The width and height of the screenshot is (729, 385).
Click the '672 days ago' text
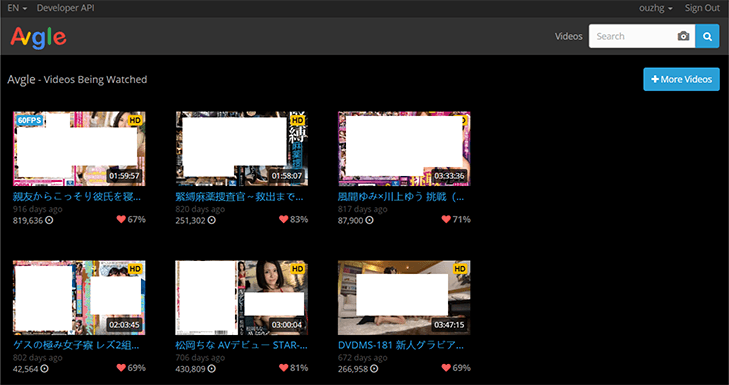click(x=363, y=358)
